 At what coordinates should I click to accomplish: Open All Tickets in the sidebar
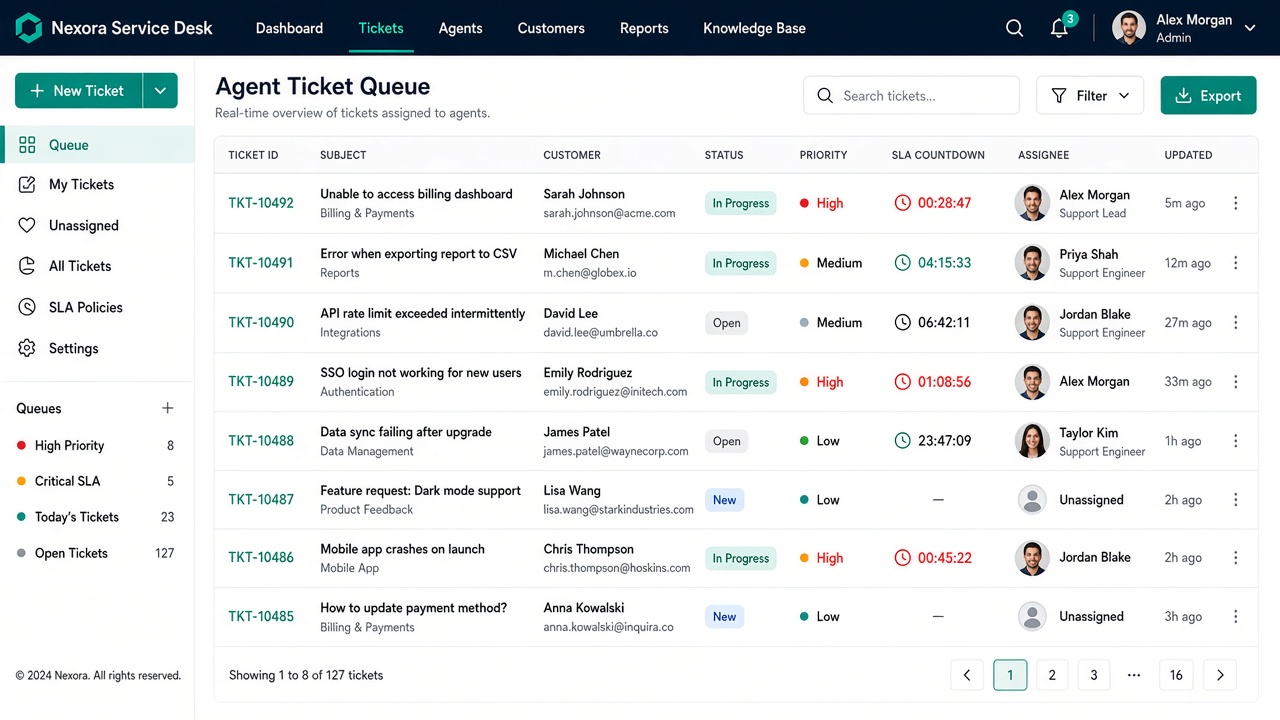coord(97,266)
